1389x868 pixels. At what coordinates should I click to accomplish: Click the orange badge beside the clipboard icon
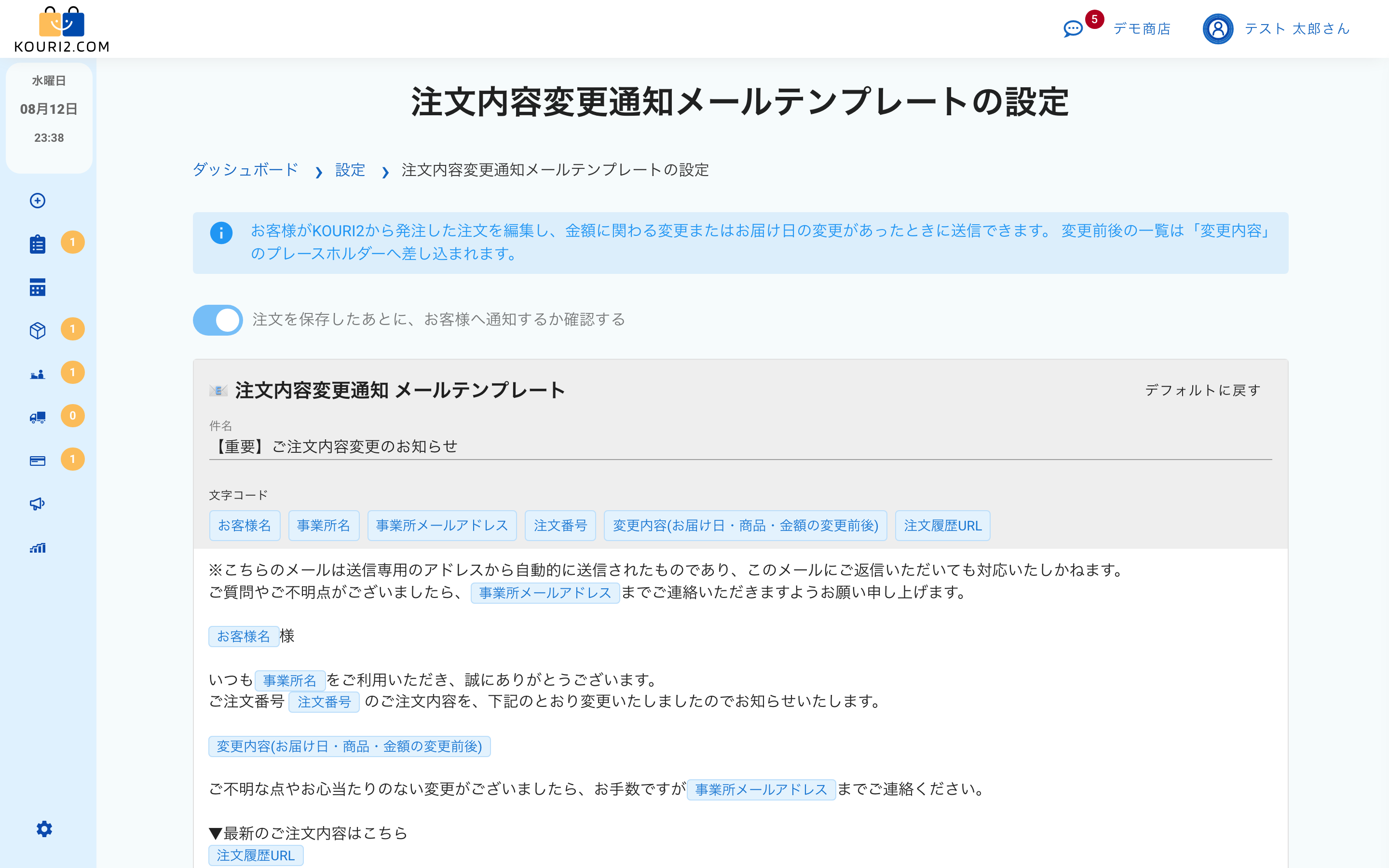pyautogui.click(x=72, y=242)
